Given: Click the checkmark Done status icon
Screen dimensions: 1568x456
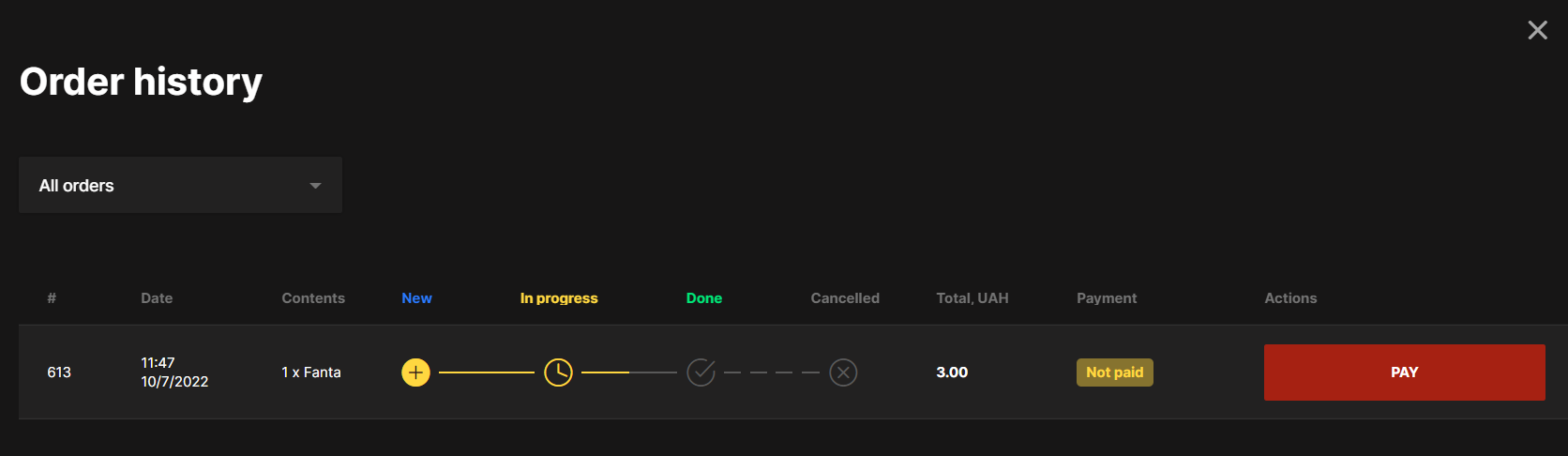Looking at the screenshot, I should pyautogui.click(x=701, y=372).
